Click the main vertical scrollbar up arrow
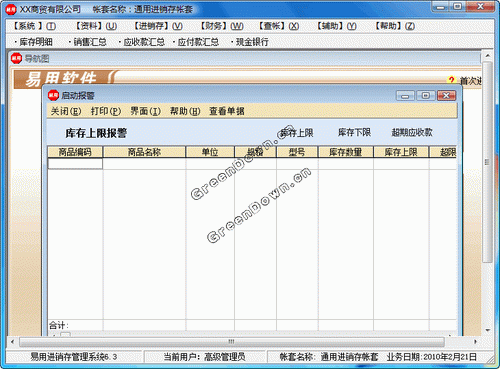500x369 pixels. click(x=487, y=56)
